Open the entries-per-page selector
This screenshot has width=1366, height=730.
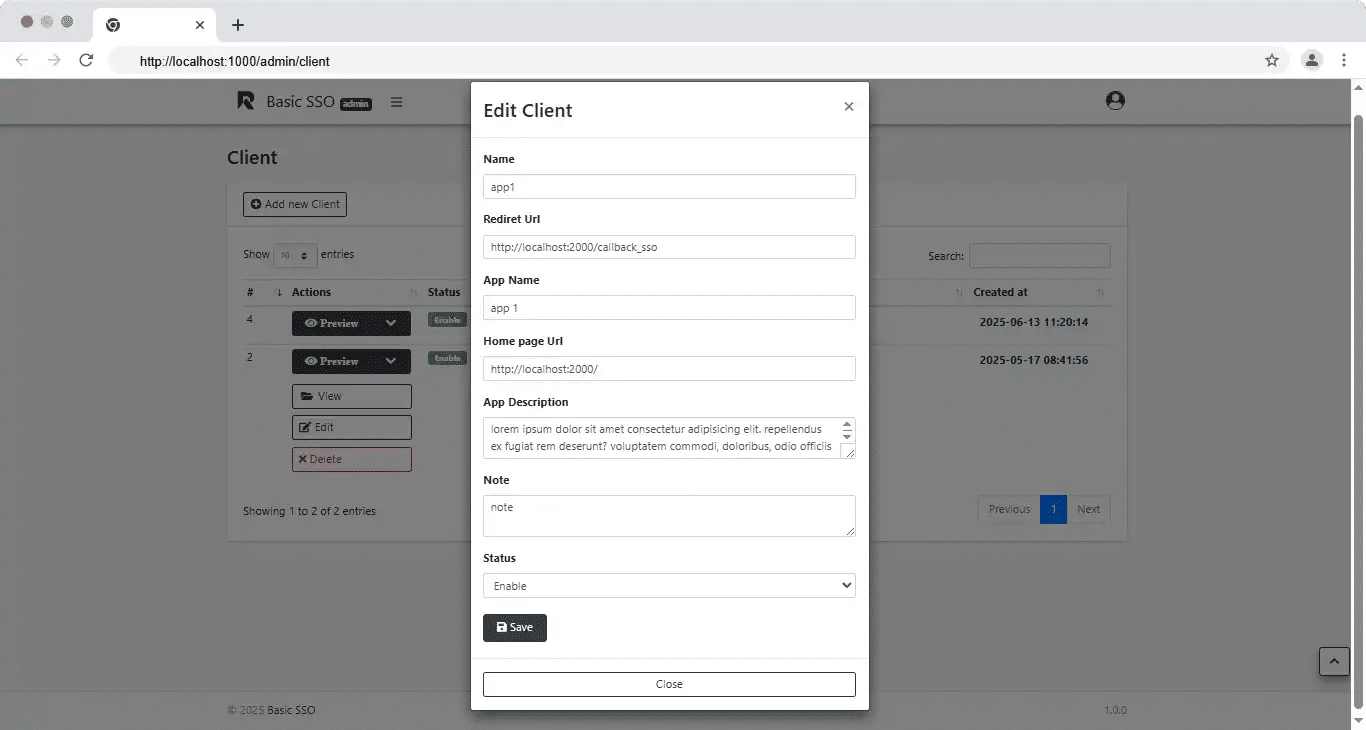[x=295, y=255]
